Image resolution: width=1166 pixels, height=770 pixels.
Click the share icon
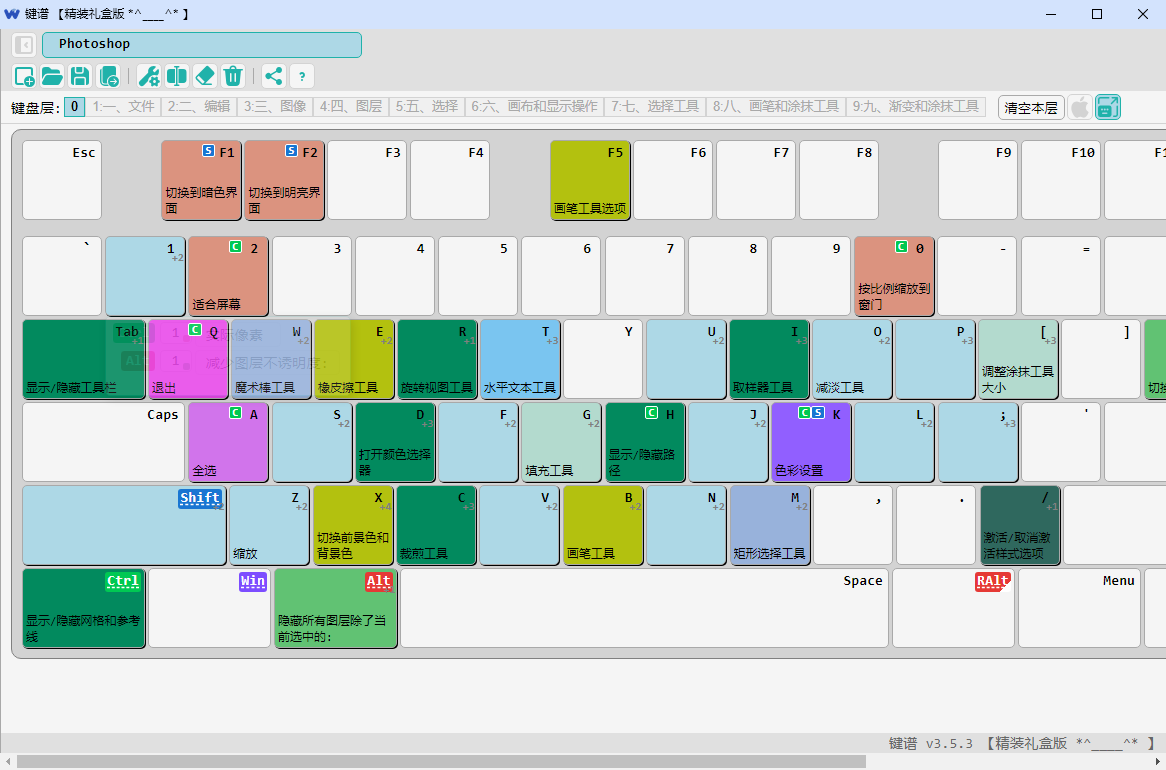[x=274, y=76]
